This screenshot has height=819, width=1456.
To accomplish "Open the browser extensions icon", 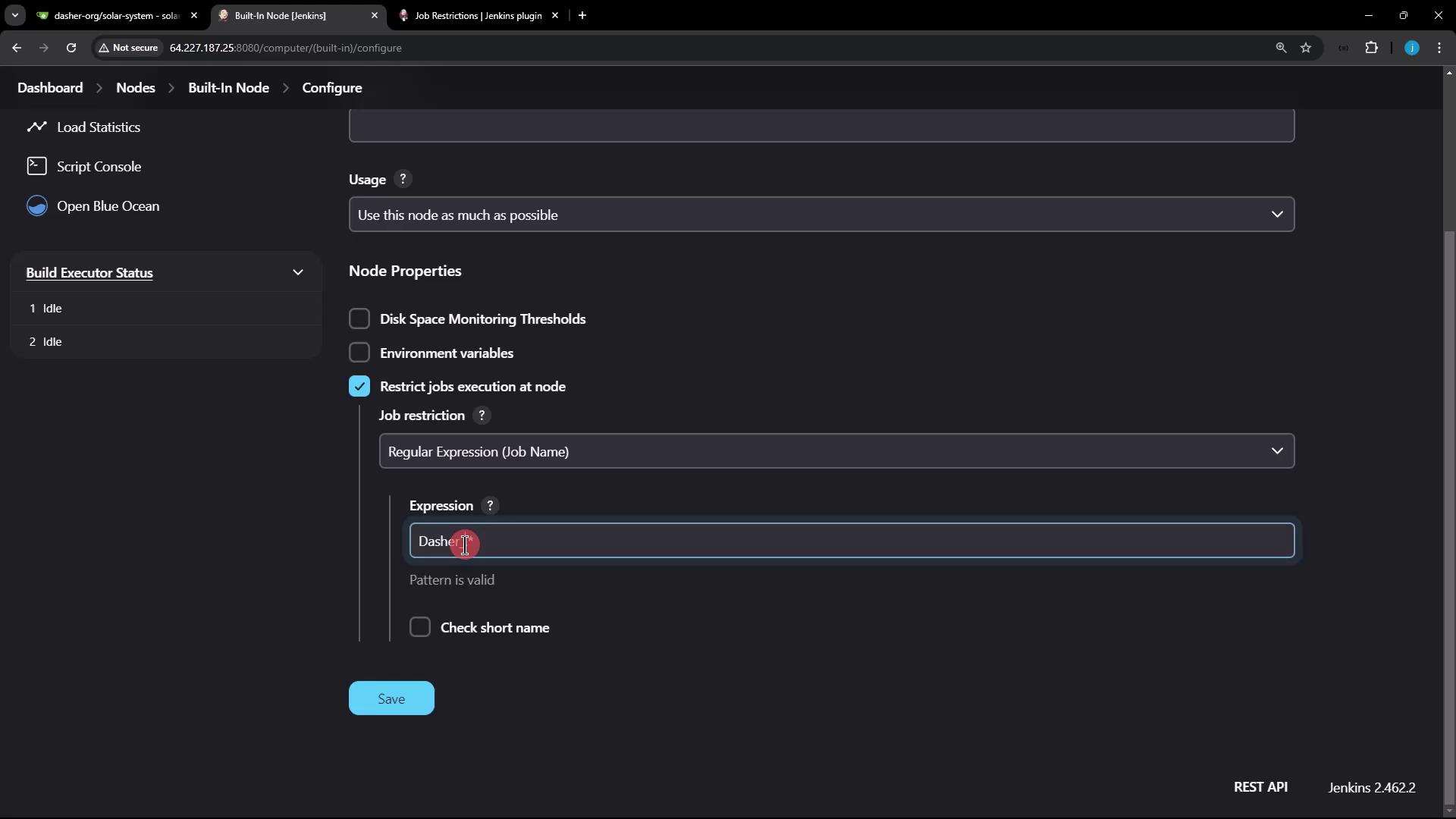I will (1371, 48).
